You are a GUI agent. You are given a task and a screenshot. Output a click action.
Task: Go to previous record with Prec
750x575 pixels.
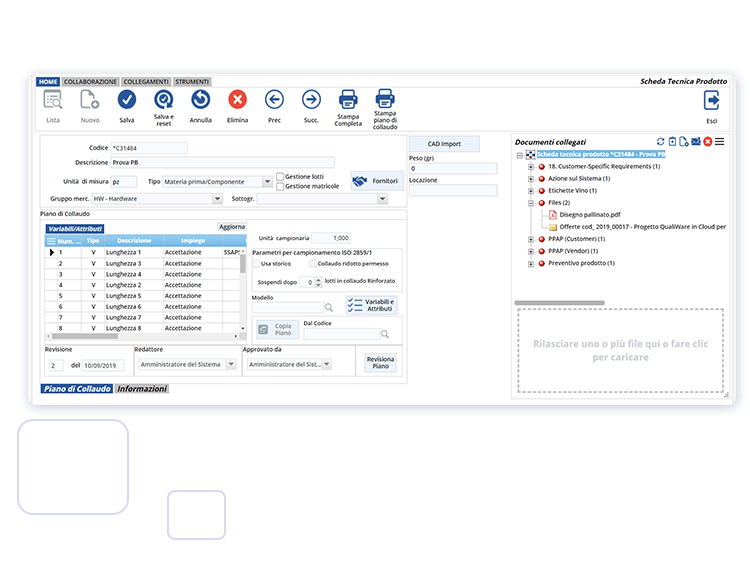point(274,100)
